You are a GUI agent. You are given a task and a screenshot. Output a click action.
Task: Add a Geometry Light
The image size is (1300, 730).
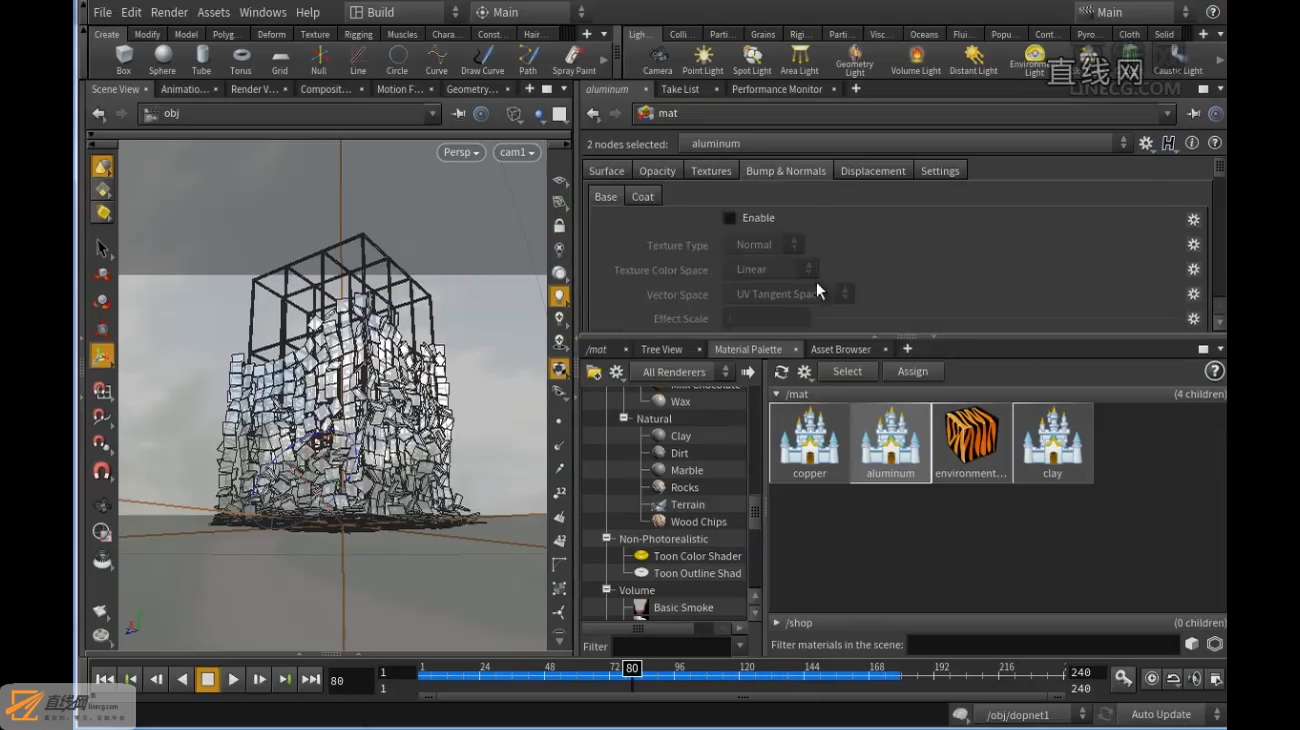pyautogui.click(x=855, y=61)
